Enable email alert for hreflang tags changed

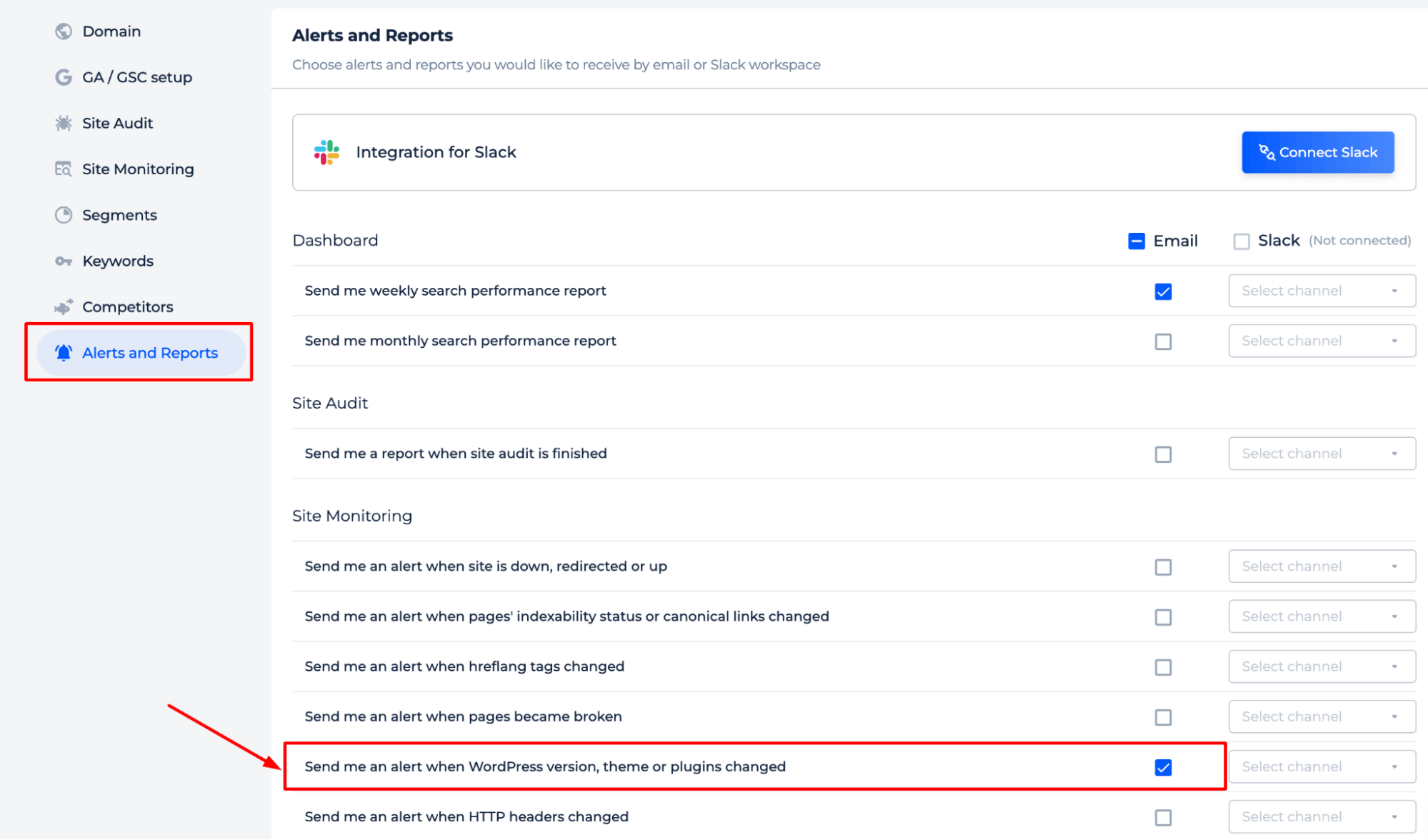(1163, 667)
